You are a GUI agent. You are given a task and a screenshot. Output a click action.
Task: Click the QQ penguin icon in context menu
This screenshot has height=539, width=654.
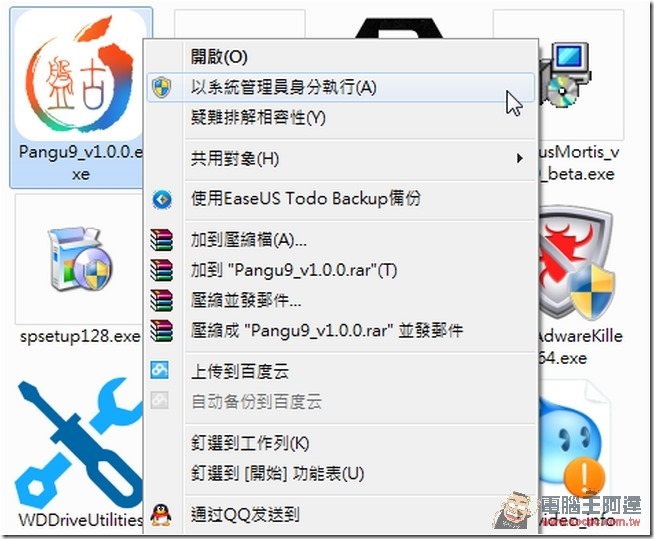pyautogui.click(x=161, y=515)
